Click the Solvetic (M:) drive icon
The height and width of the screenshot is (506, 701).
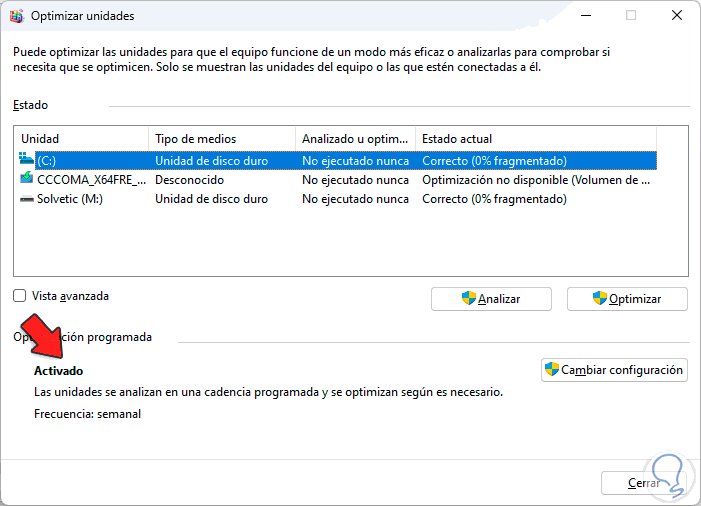[x=27, y=199]
